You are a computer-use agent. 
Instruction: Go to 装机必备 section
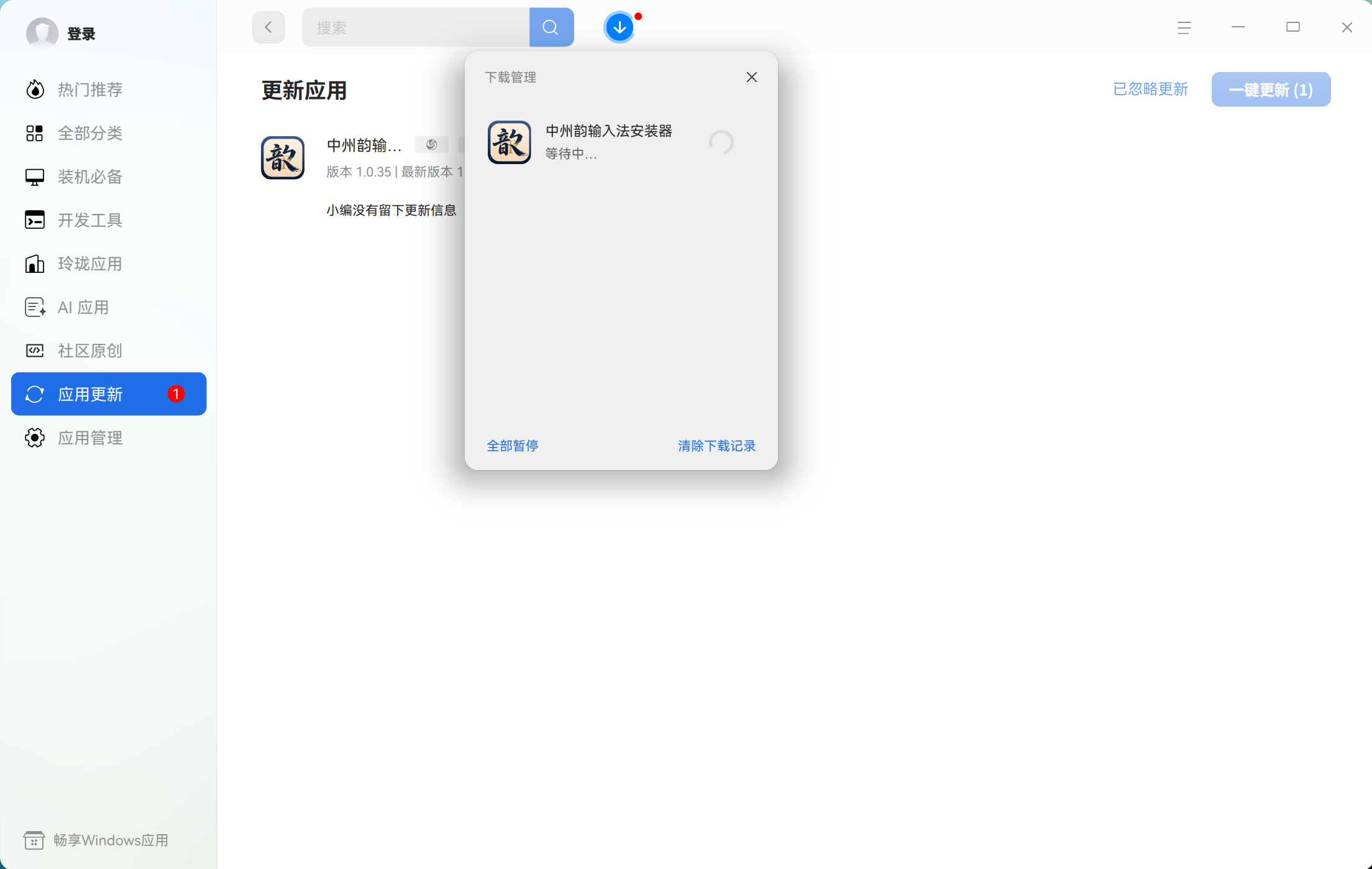click(109, 177)
